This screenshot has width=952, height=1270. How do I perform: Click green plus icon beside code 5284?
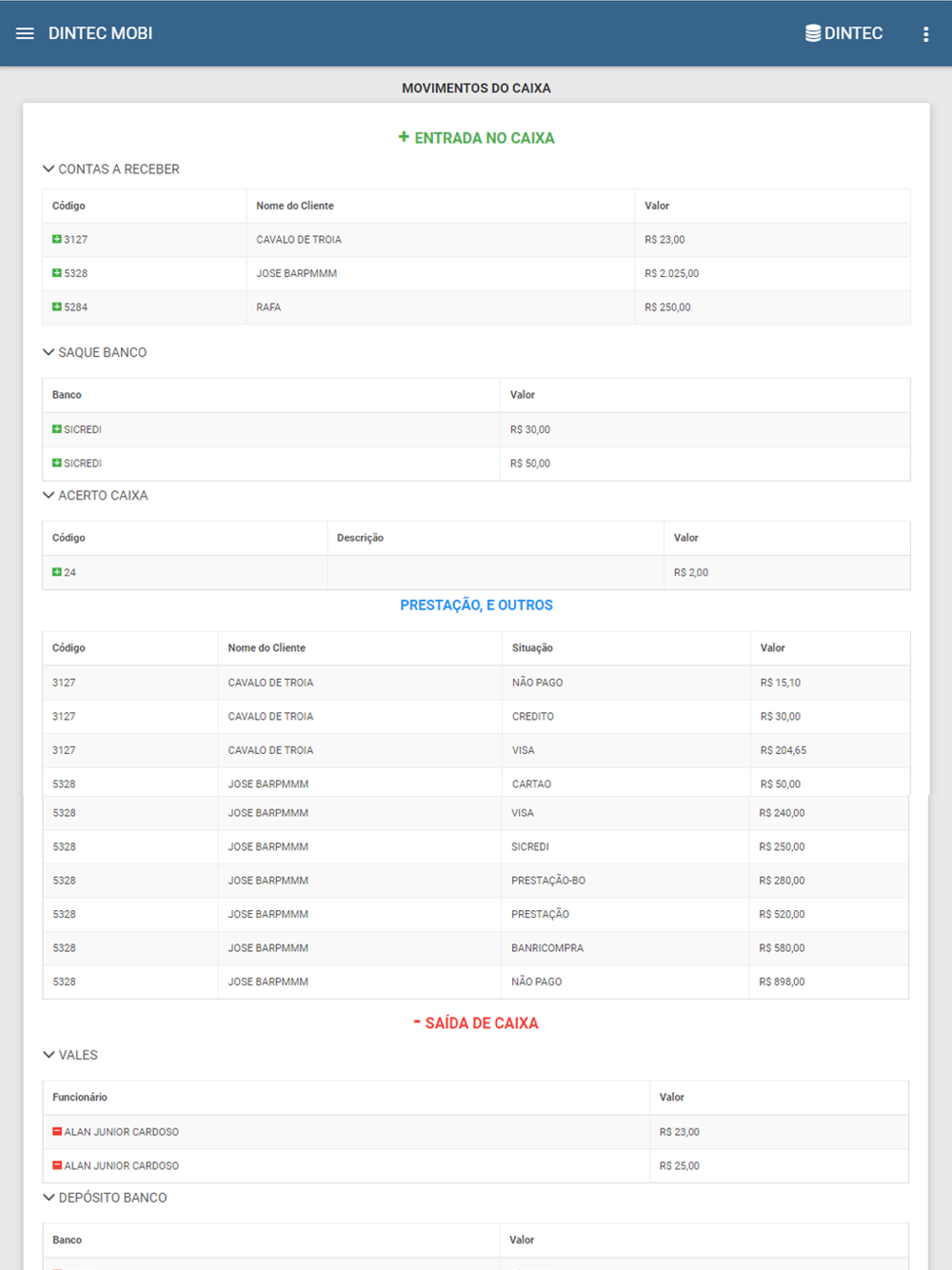tap(57, 308)
